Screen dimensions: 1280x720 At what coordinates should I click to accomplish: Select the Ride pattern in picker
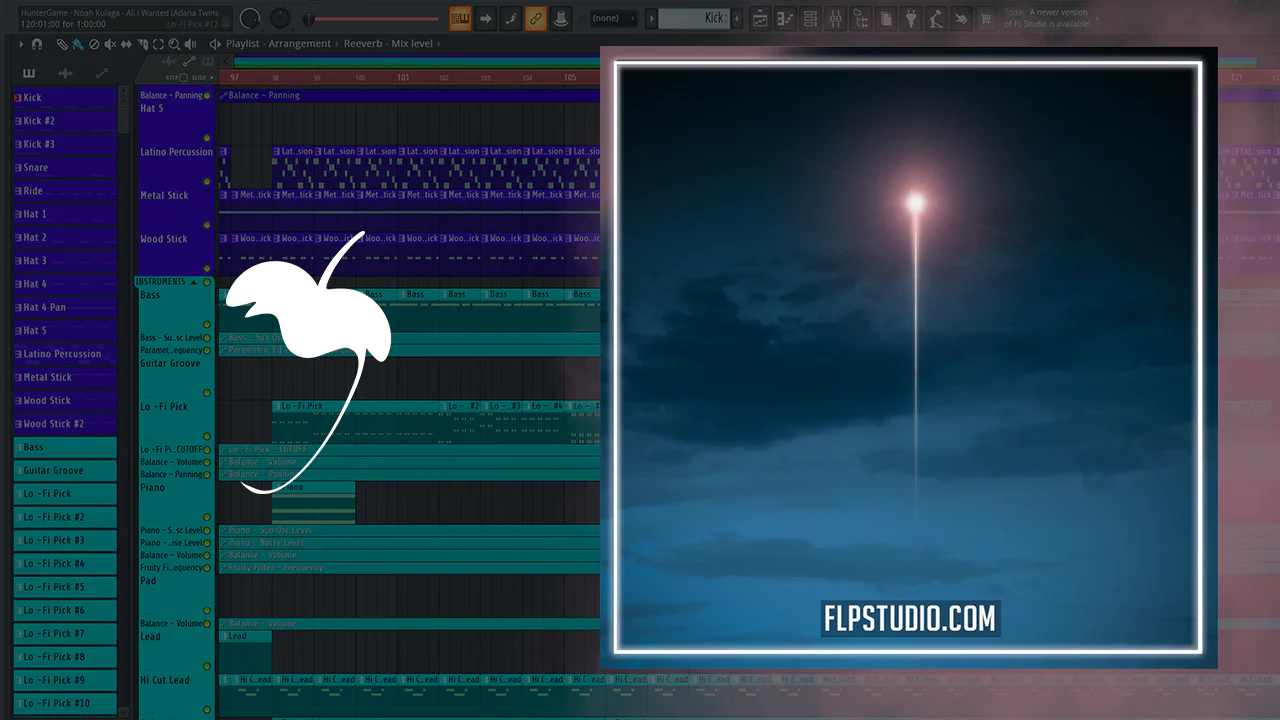click(x=65, y=191)
